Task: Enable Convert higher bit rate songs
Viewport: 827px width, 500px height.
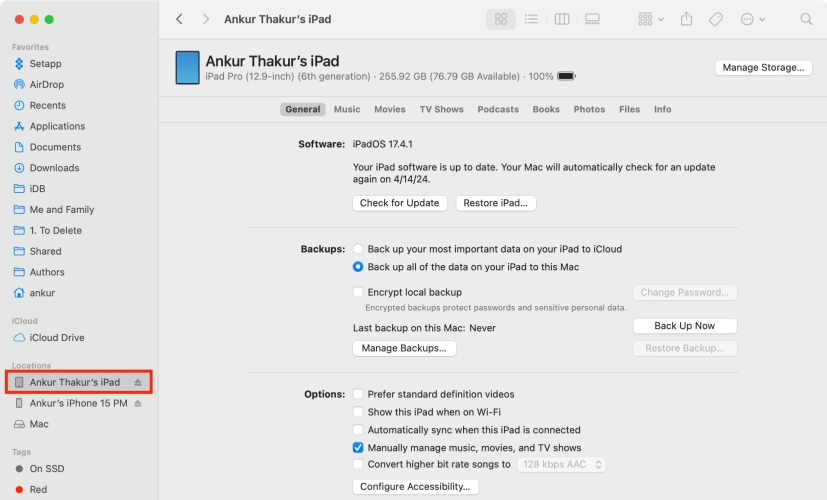Action: pyautogui.click(x=358, y=464)
